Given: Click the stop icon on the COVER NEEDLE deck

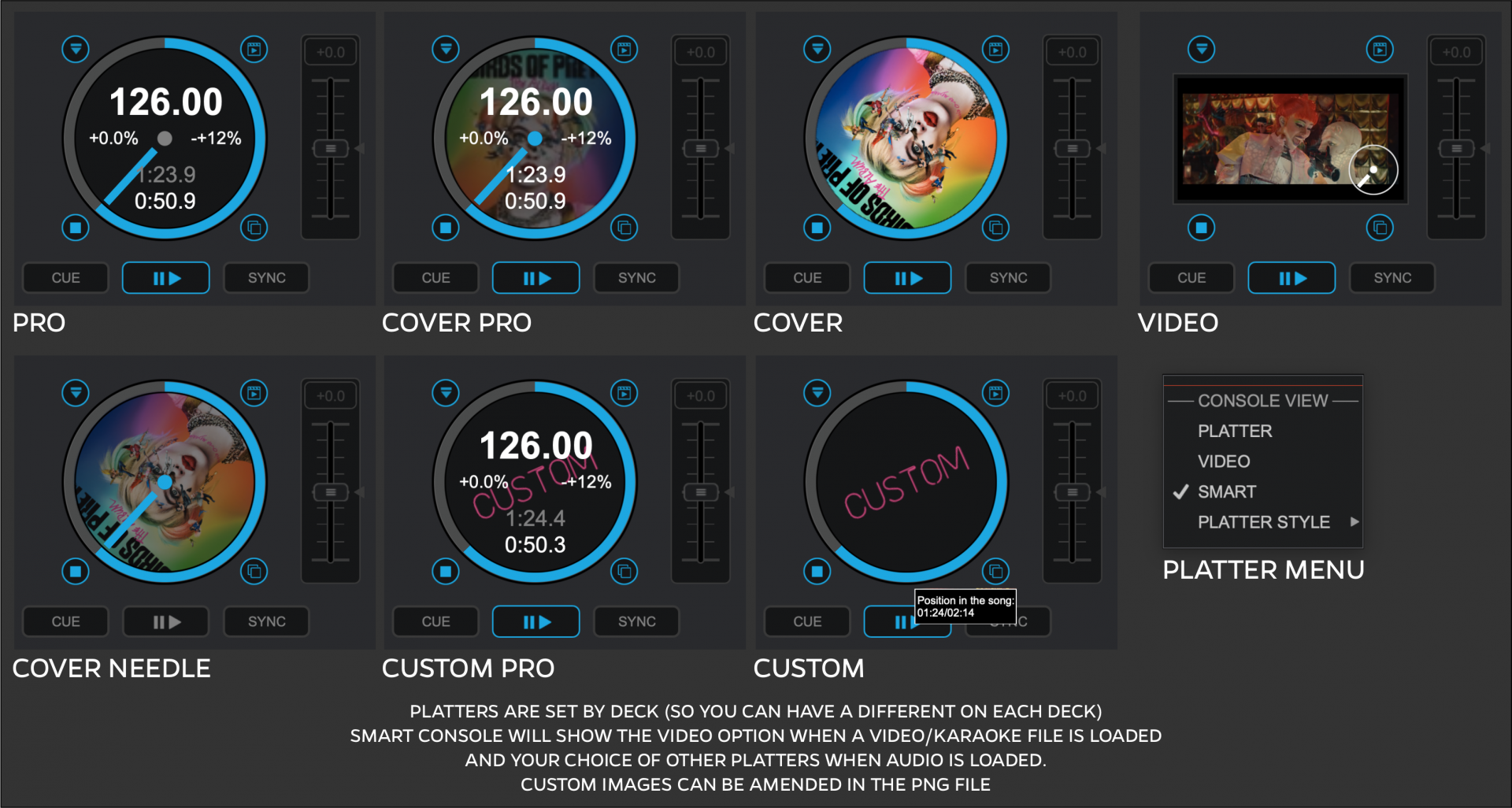Looking at the screenshot, I should point(76,572).
